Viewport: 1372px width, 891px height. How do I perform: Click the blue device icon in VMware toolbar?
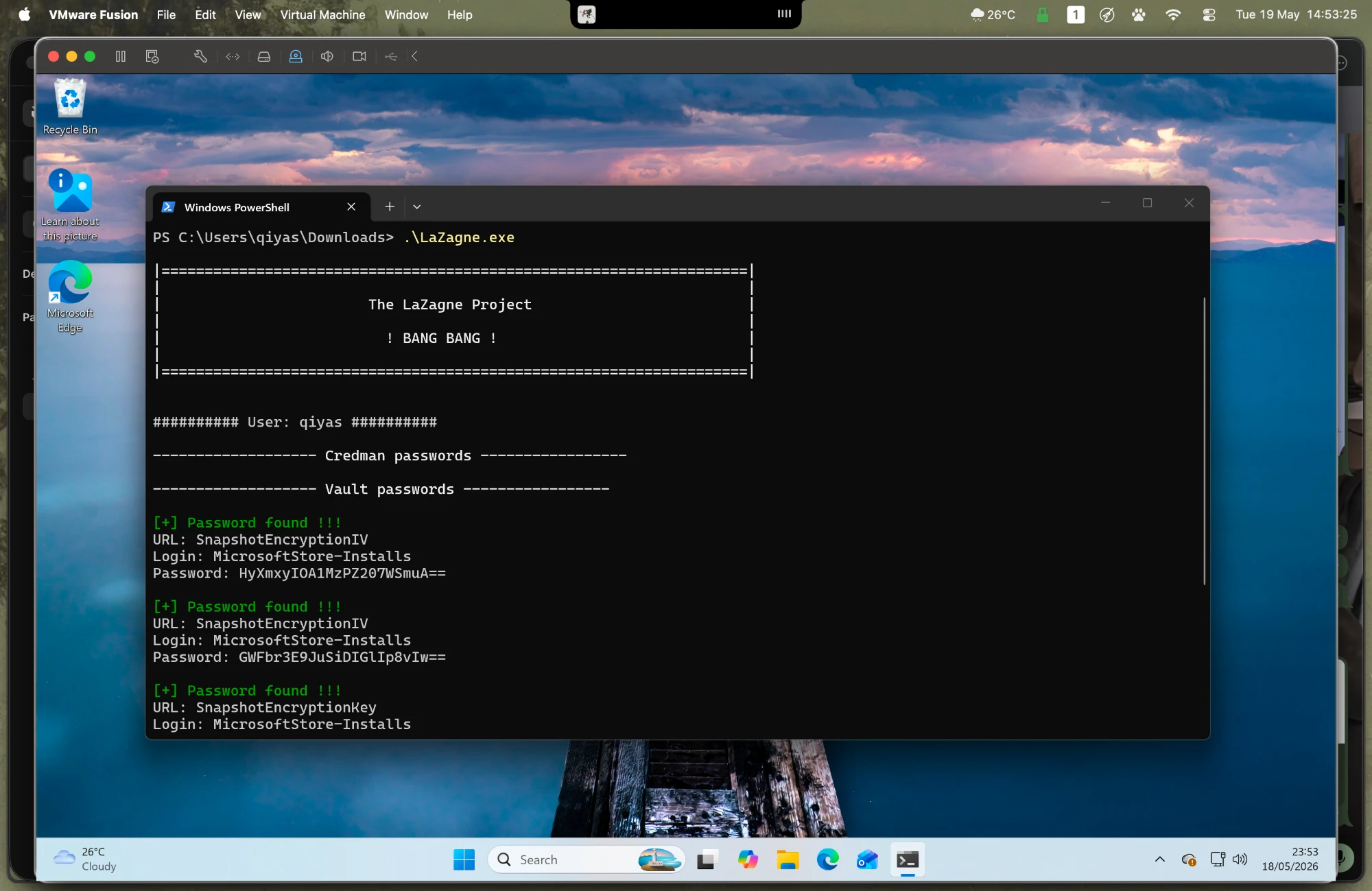[296, 56]
